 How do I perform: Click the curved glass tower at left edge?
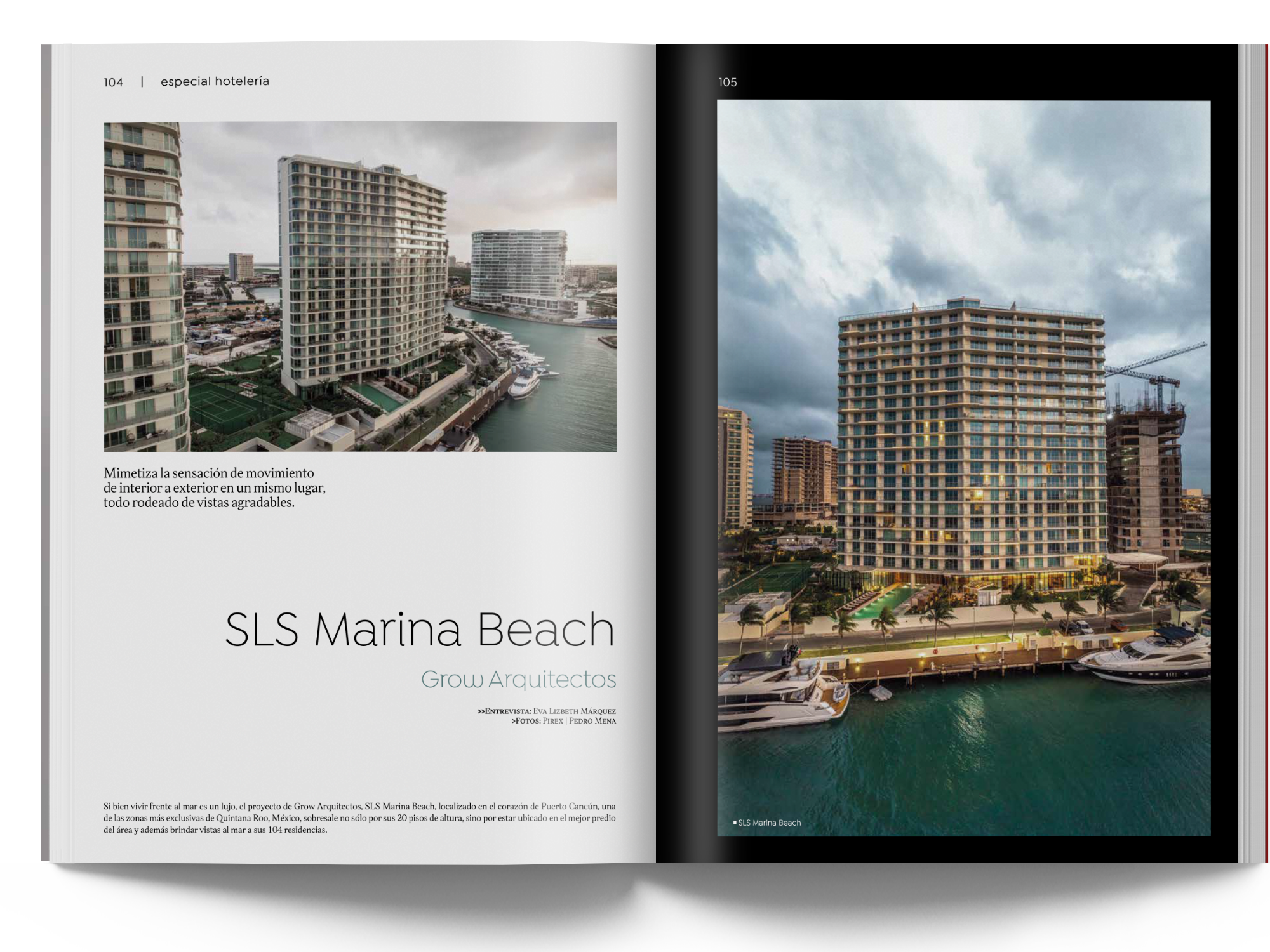coord(142,286)
